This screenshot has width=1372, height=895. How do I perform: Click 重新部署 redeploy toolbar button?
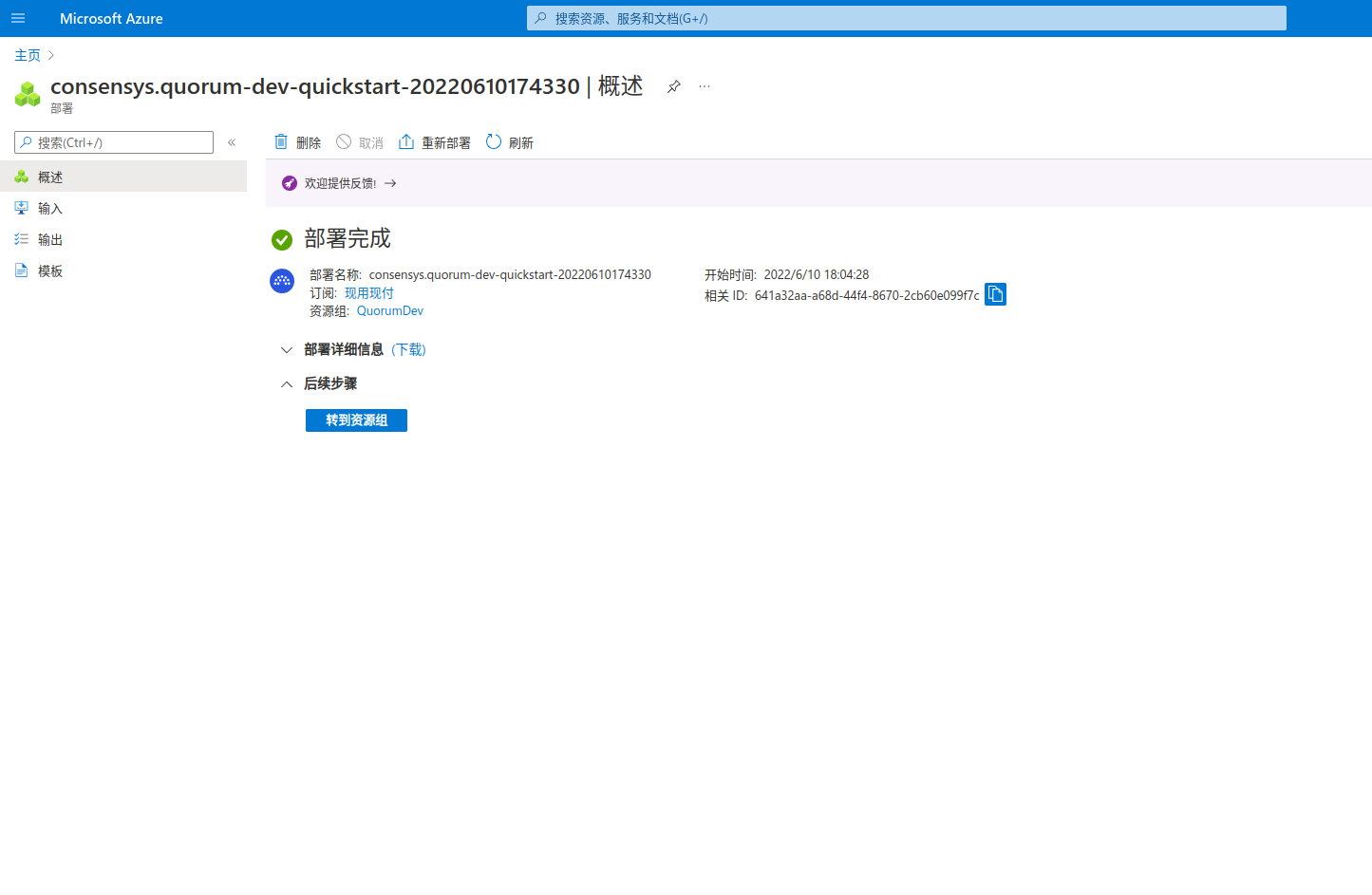point(434,142)
